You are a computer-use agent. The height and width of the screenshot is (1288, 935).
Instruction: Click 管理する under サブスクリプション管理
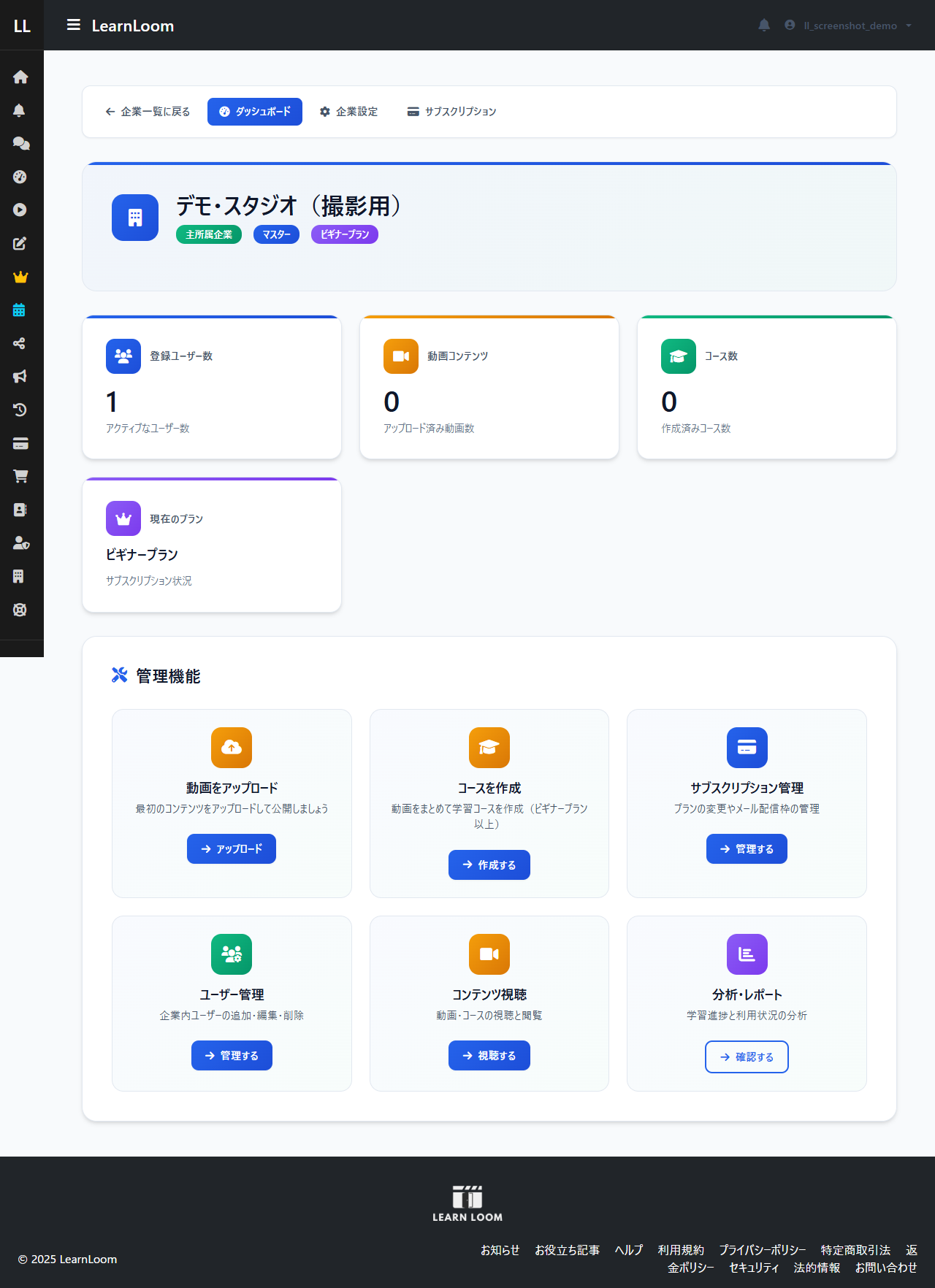(x=747, y=849)
